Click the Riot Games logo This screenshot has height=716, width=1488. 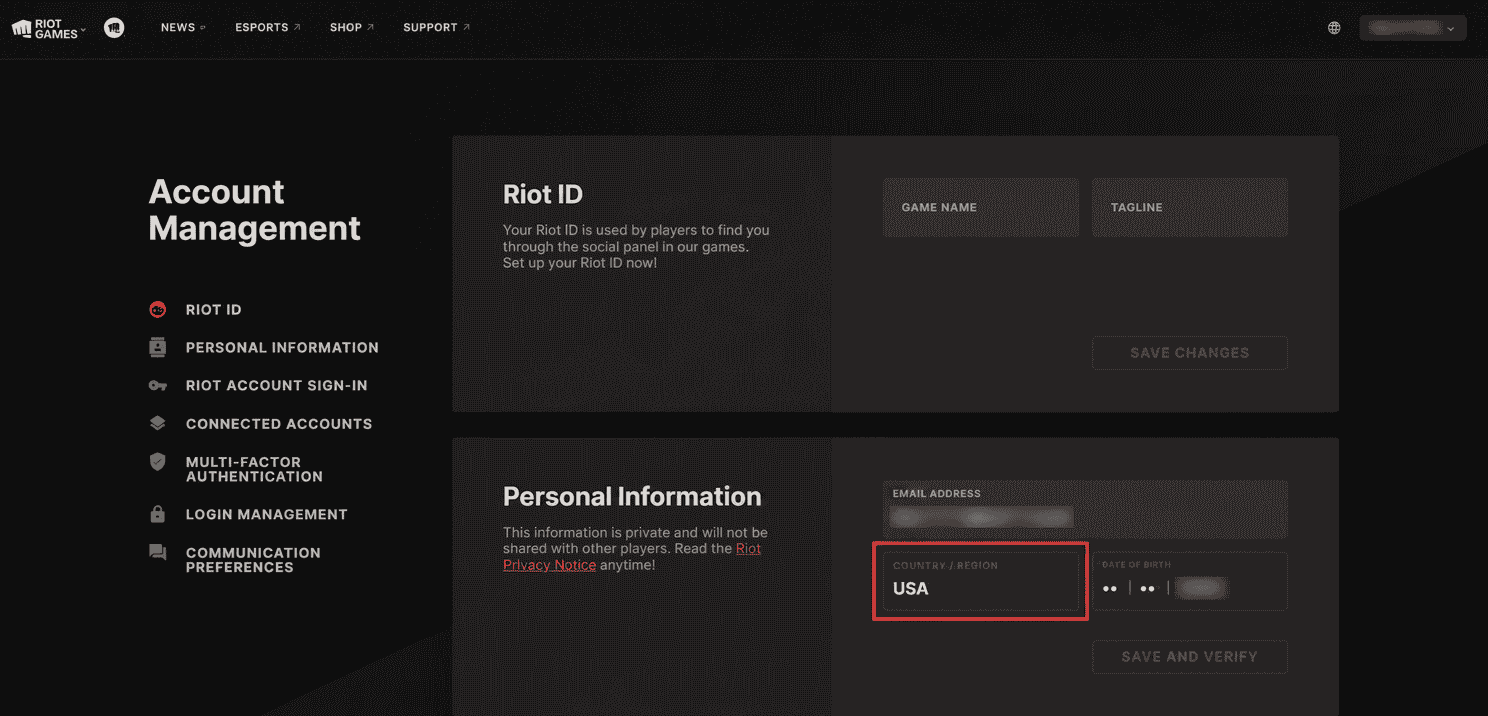(x=45, y=28)
